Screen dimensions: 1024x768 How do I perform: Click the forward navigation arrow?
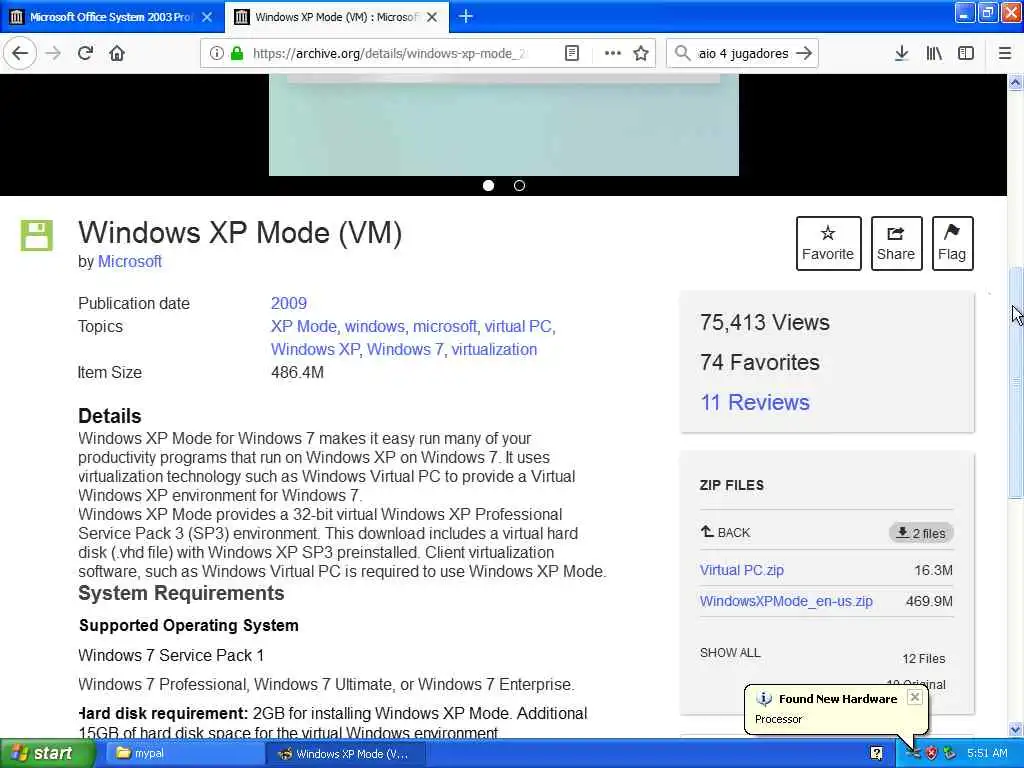click(x=54, y=53)
